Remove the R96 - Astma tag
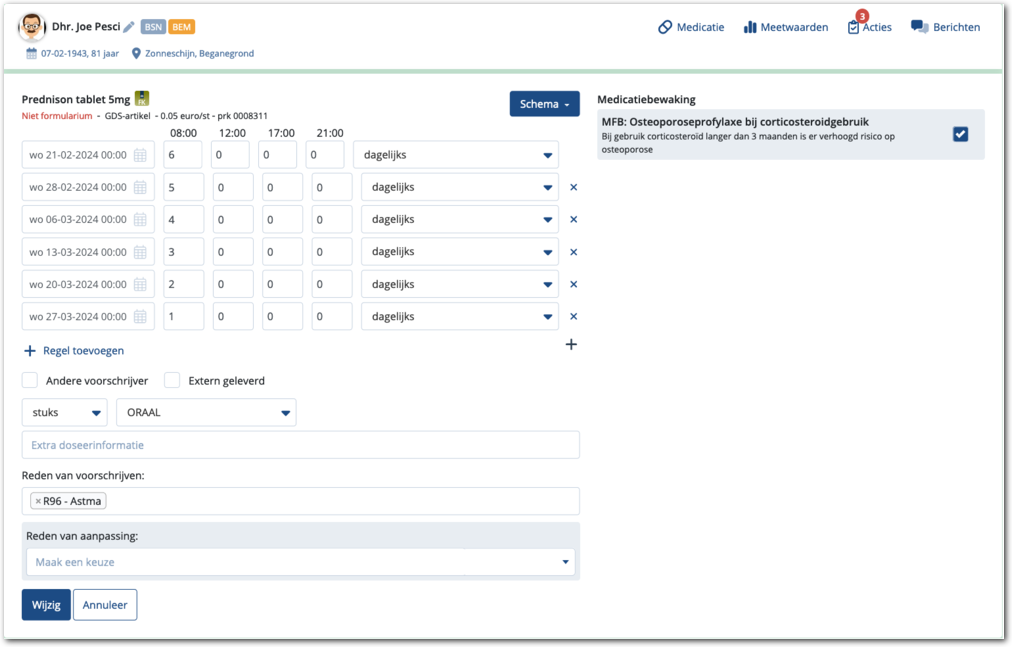1012x647 pixels. point(38,501)
